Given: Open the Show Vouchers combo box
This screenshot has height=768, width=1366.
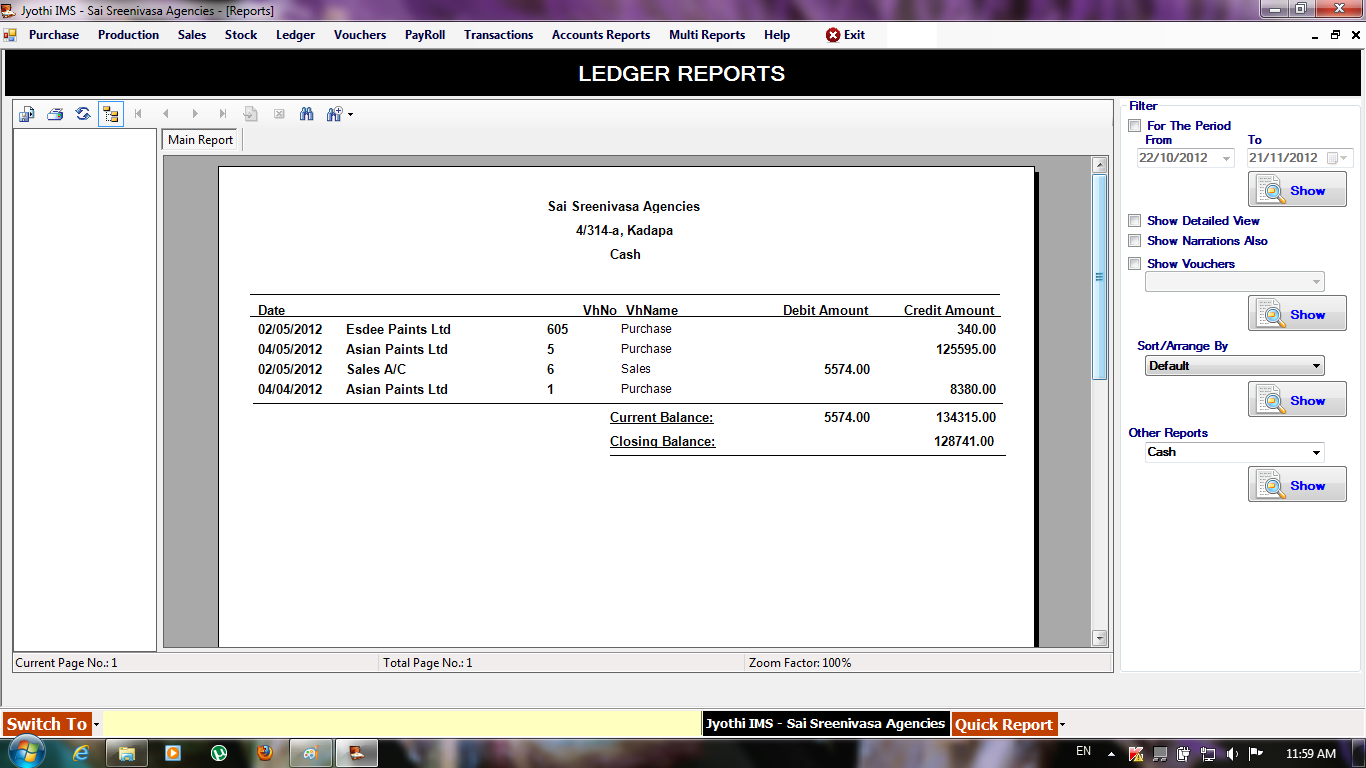Looking at the screenshot, I should [x=1235, y=282].
